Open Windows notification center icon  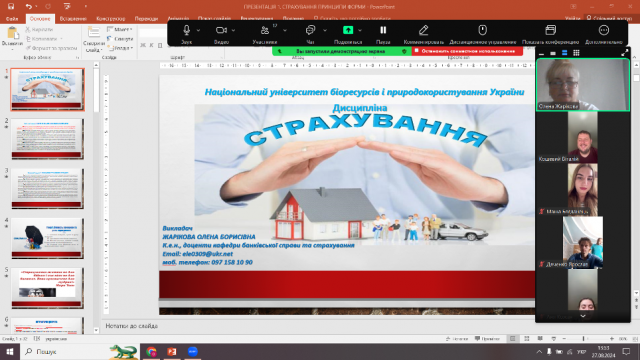click(x=627, y=351)
